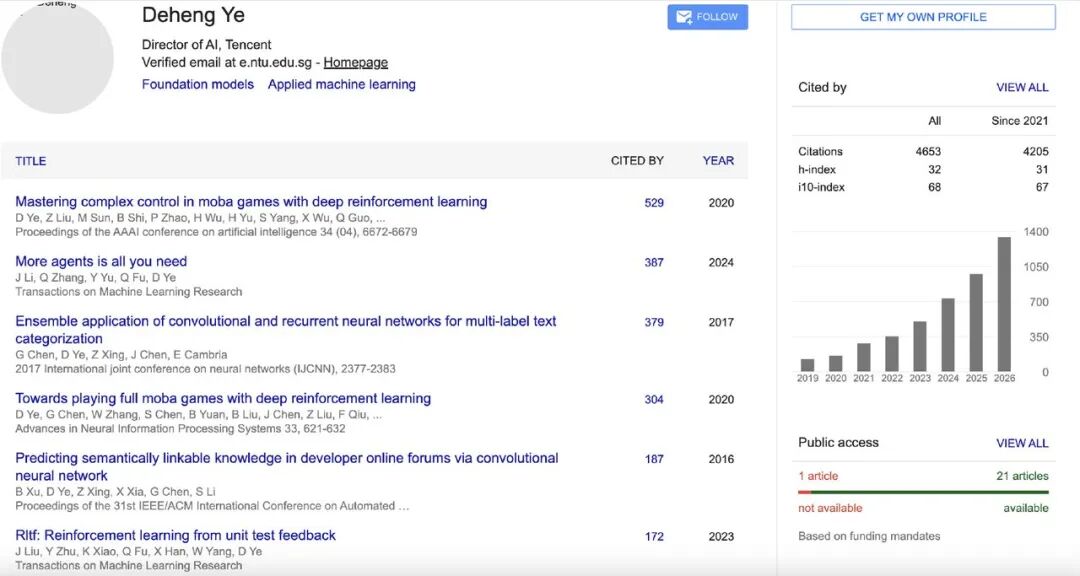Click the total citations value 4653
1080x576 pixels.
[928, 152]
